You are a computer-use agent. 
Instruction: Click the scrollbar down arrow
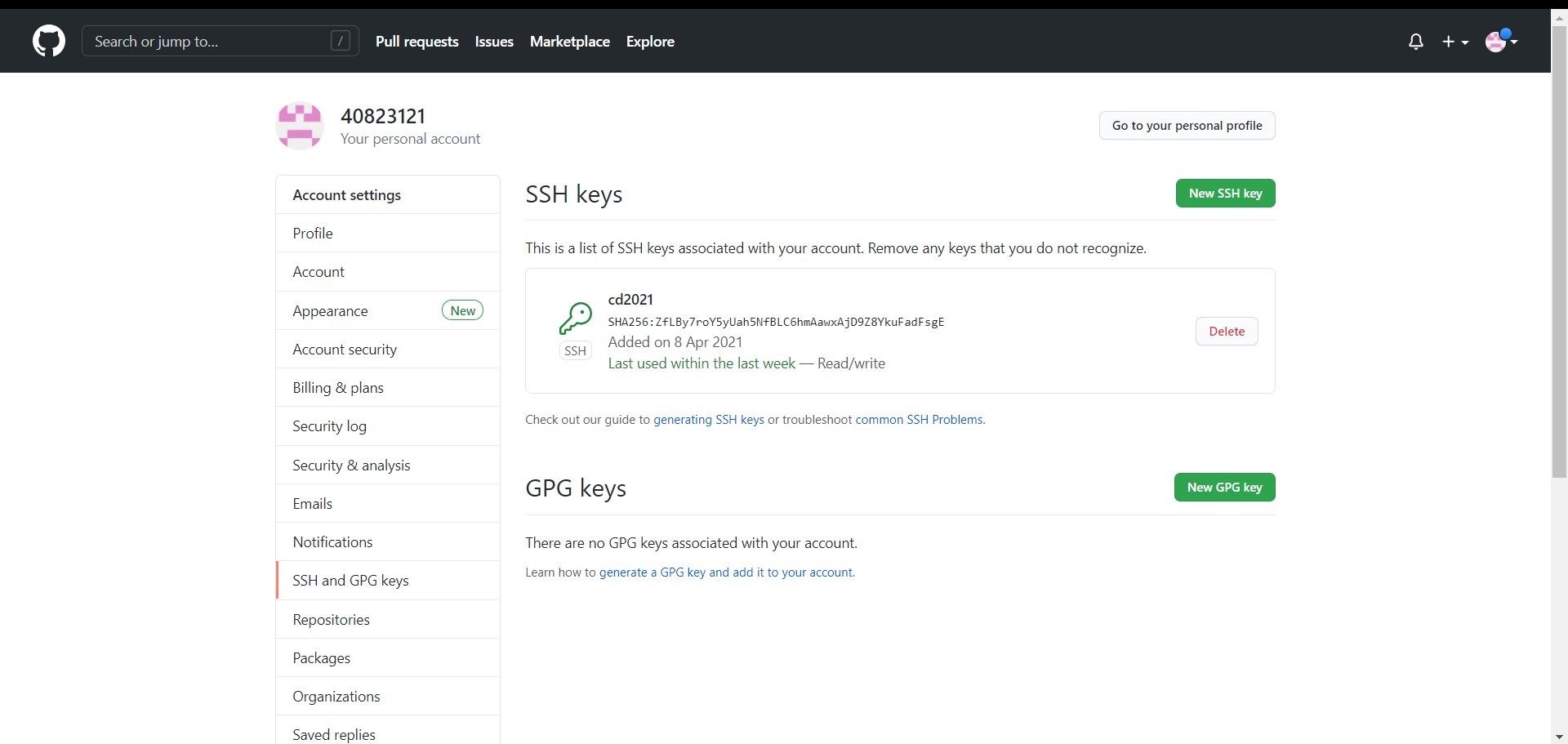(1559, 737)
